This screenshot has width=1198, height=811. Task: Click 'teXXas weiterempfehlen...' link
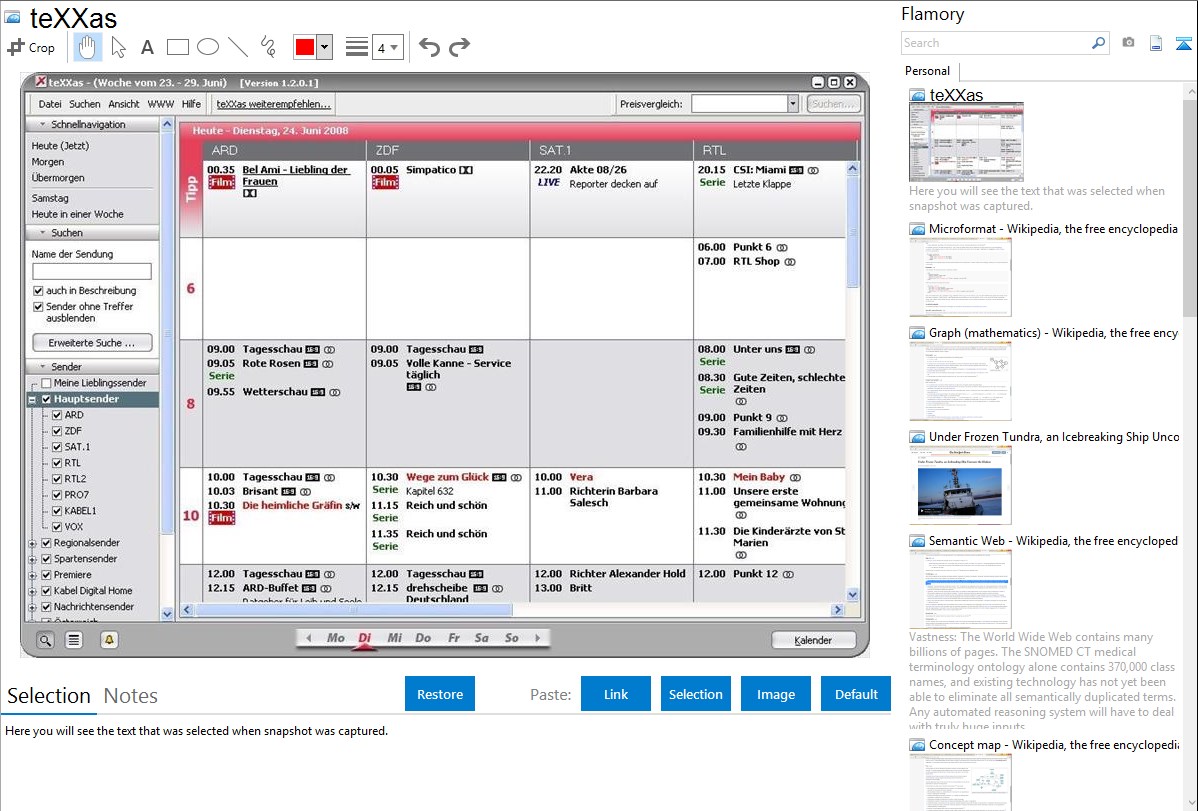[274, 104]
